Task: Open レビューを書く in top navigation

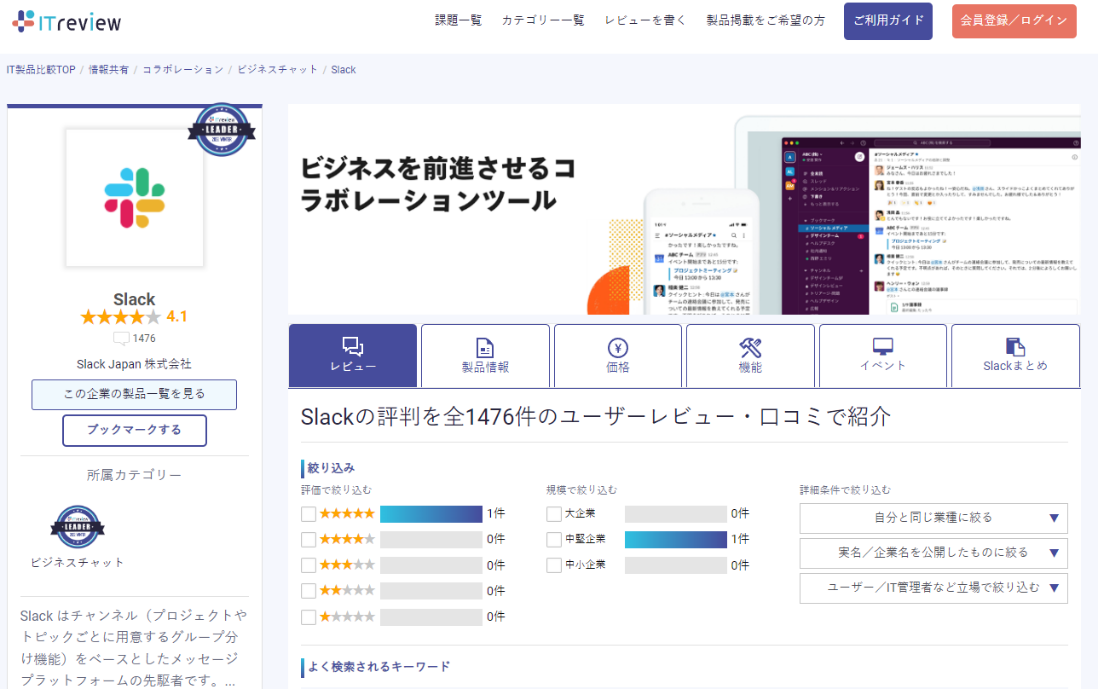Action: click(645, 20)
